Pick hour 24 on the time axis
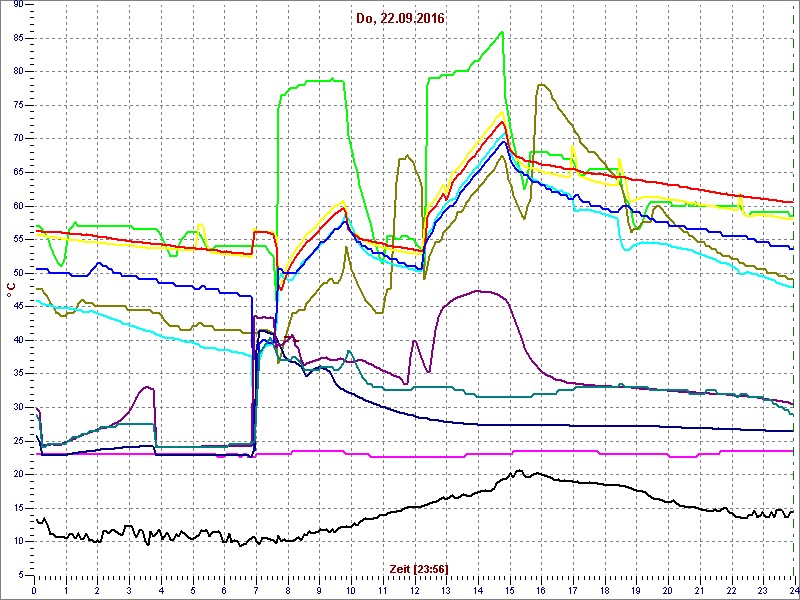The width and height of the screenshot is (800, 600). [793, 589]
